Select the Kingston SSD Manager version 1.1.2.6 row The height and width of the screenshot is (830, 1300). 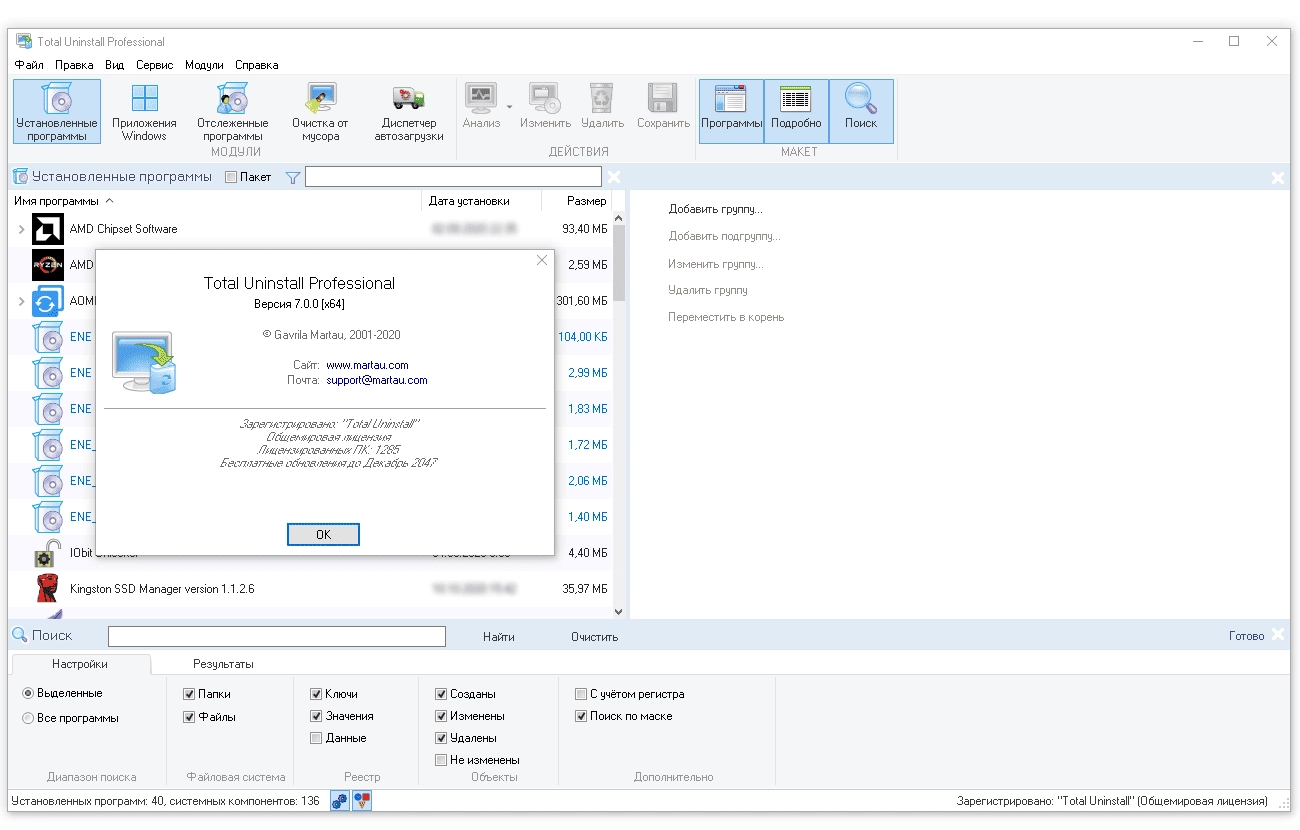(x=310, y=589)
